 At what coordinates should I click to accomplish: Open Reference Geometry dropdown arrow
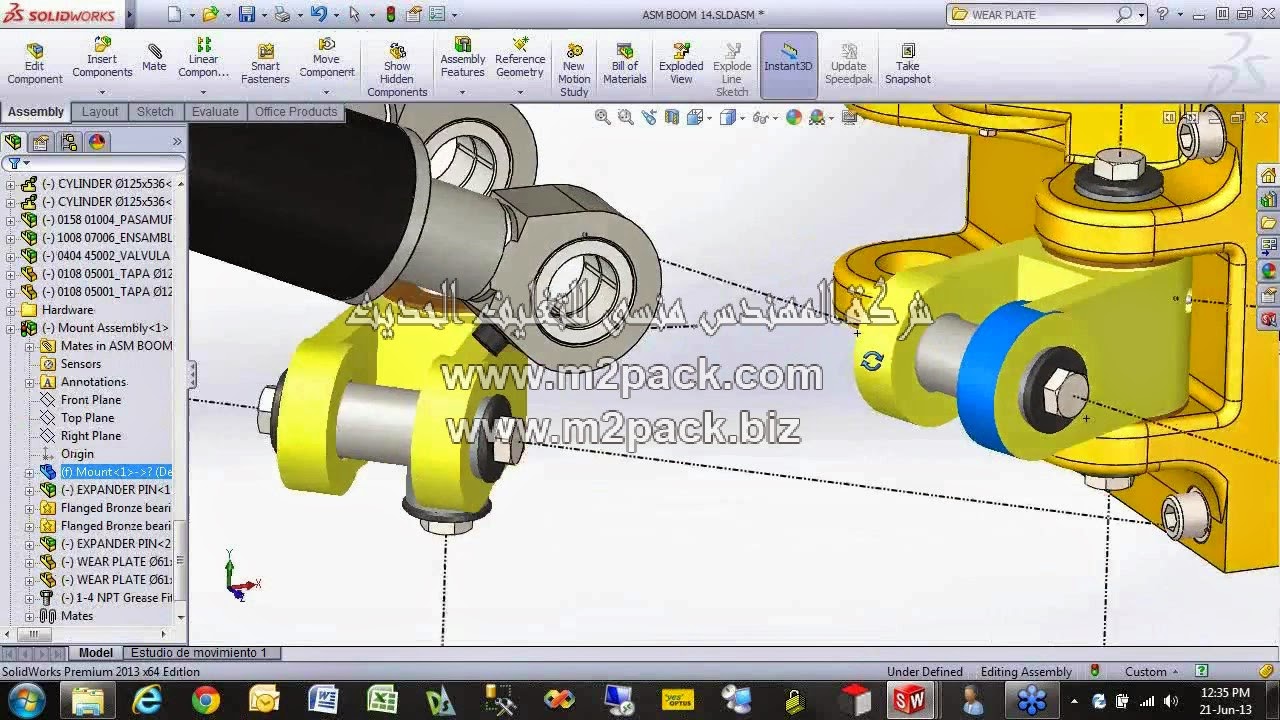[x=520, y=91]
